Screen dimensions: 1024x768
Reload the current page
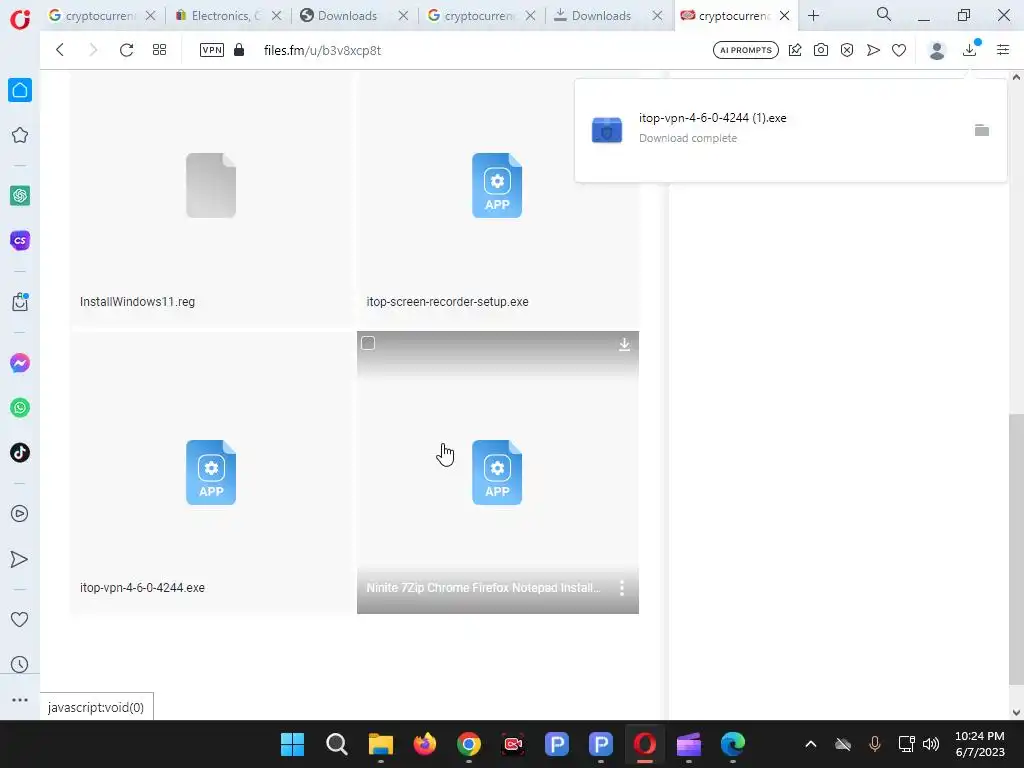tap(127, 50)
